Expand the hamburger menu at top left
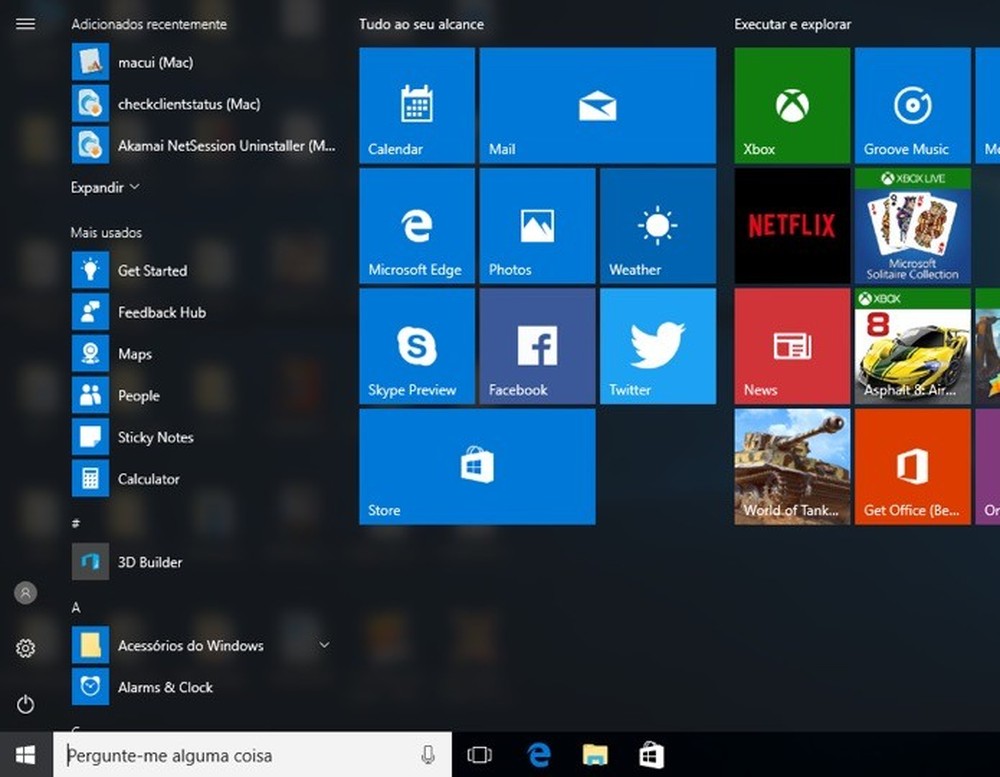 click(x=25, y=23)
